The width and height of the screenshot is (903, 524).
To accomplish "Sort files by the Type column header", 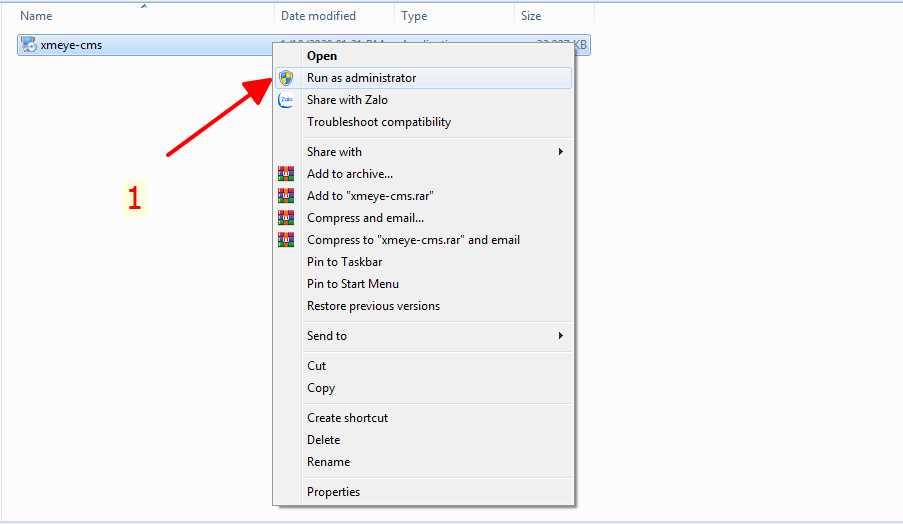I will click(x=414, y=16).
